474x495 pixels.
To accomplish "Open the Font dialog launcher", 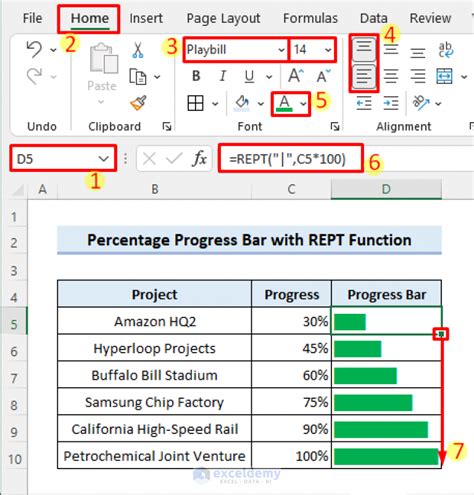I will (335, 126).
